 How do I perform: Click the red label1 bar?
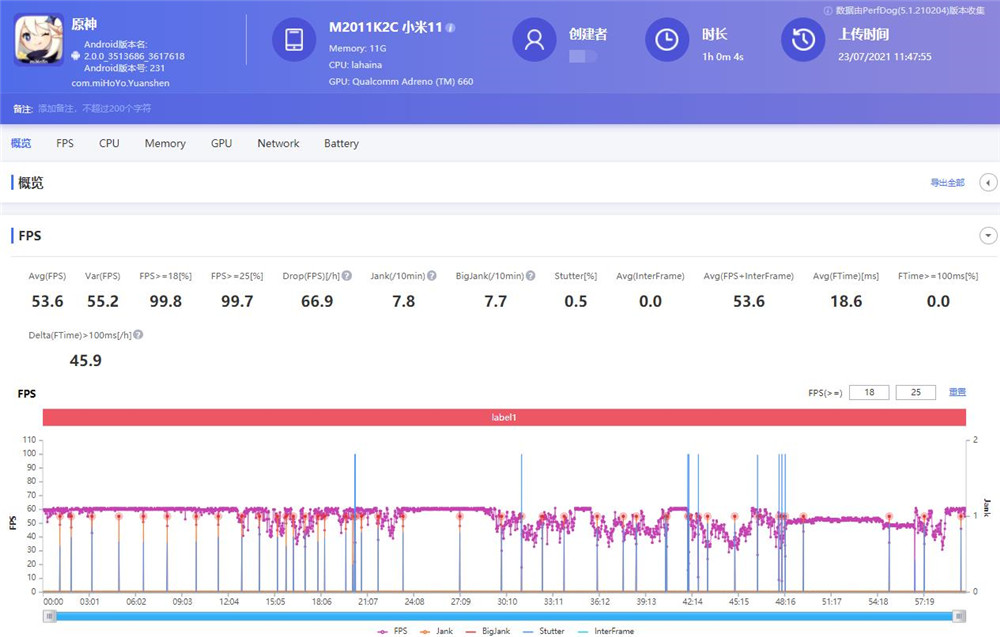pos(504,417)
